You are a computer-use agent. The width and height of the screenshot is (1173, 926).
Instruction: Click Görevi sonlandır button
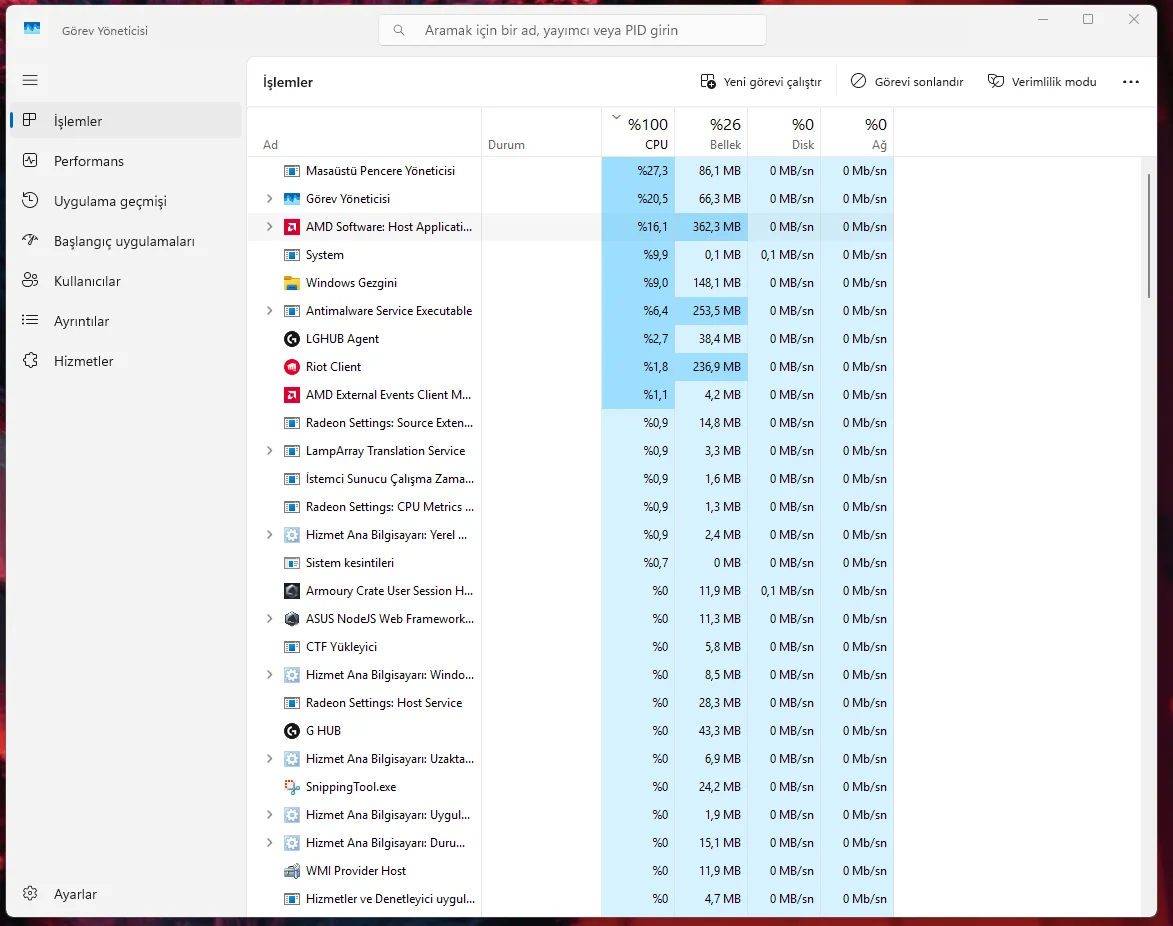pos(907,82)
